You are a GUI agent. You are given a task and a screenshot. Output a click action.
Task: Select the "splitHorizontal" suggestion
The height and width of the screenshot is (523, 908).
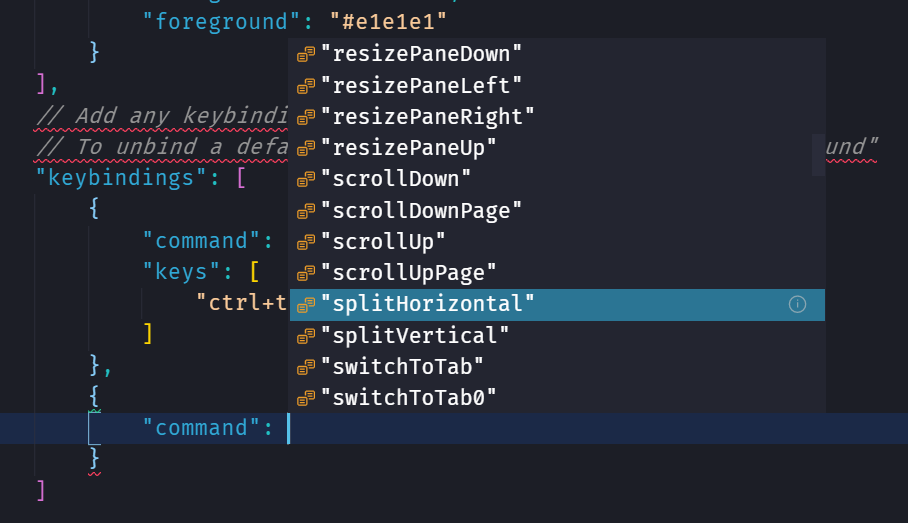click(x=428, y=304)
